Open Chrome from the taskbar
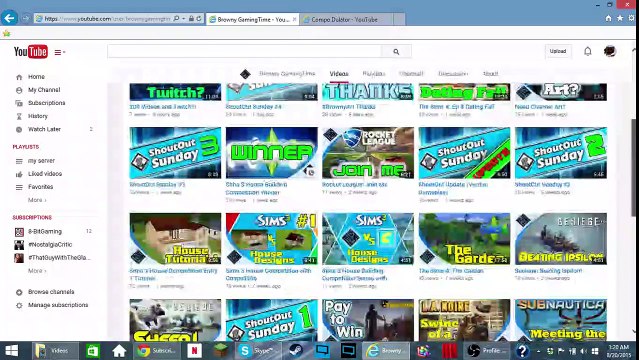This screenshot has height=360, width=639. click(x=157, y=351)
